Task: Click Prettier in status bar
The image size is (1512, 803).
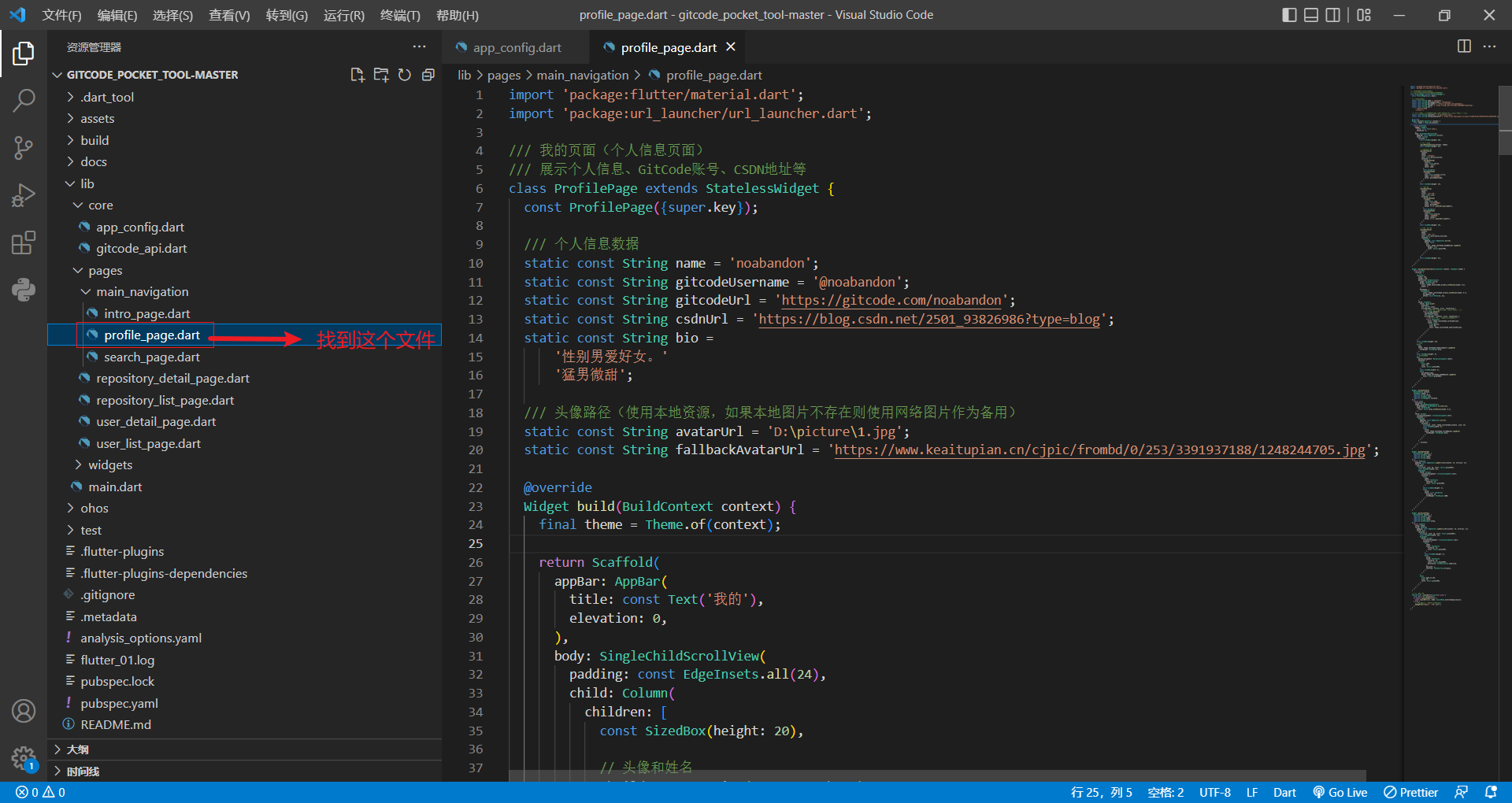Action: click(1411, 793)
